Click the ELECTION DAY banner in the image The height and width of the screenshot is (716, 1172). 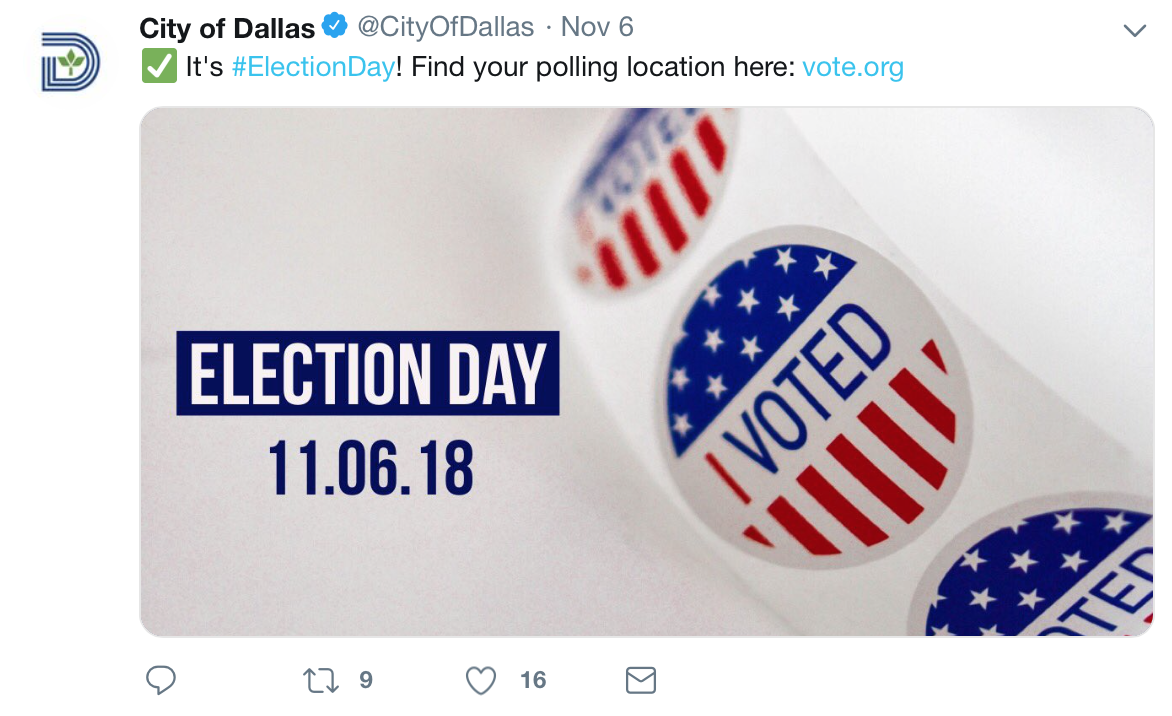coord(368,374)
